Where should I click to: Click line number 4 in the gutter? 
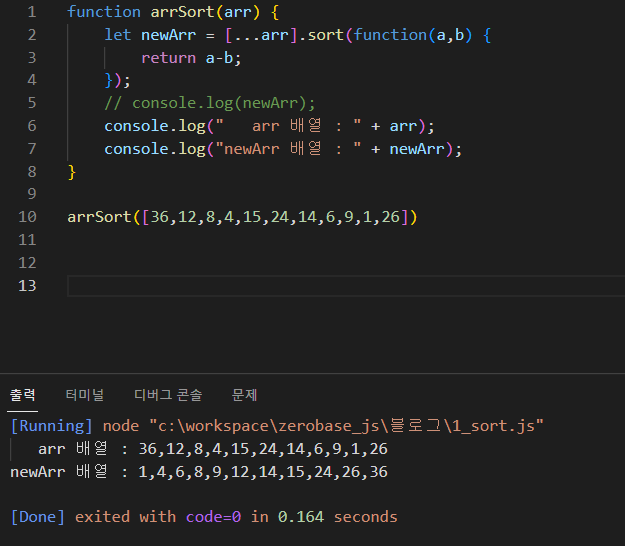pyautogui.click(x=32, y=81)
